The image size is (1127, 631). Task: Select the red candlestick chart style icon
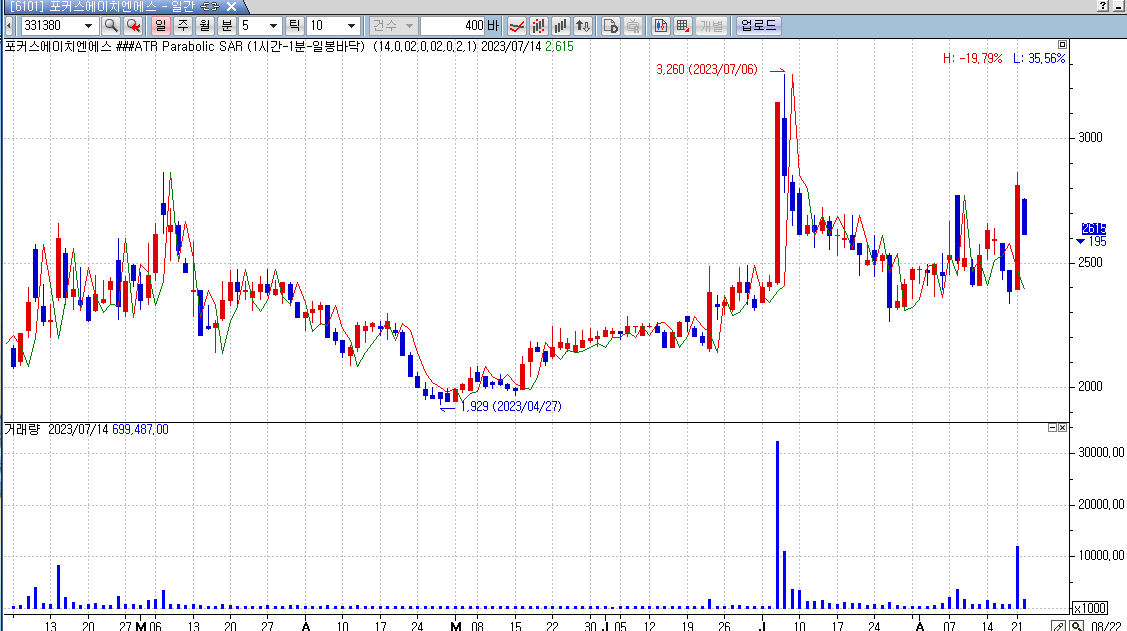(539, 25)
